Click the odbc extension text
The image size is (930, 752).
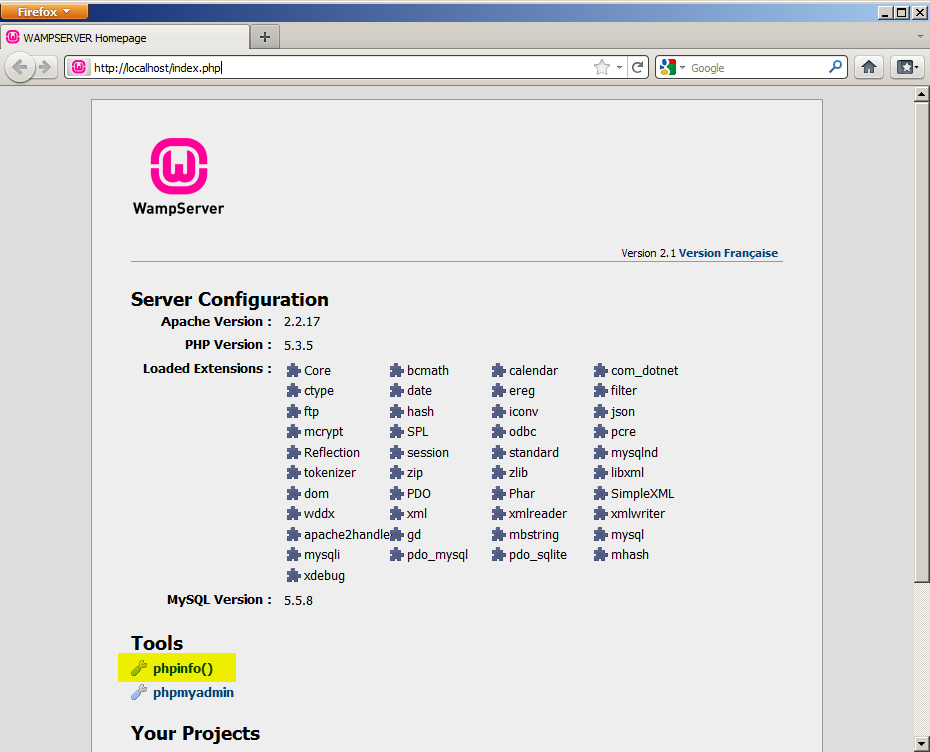point(523,432)
